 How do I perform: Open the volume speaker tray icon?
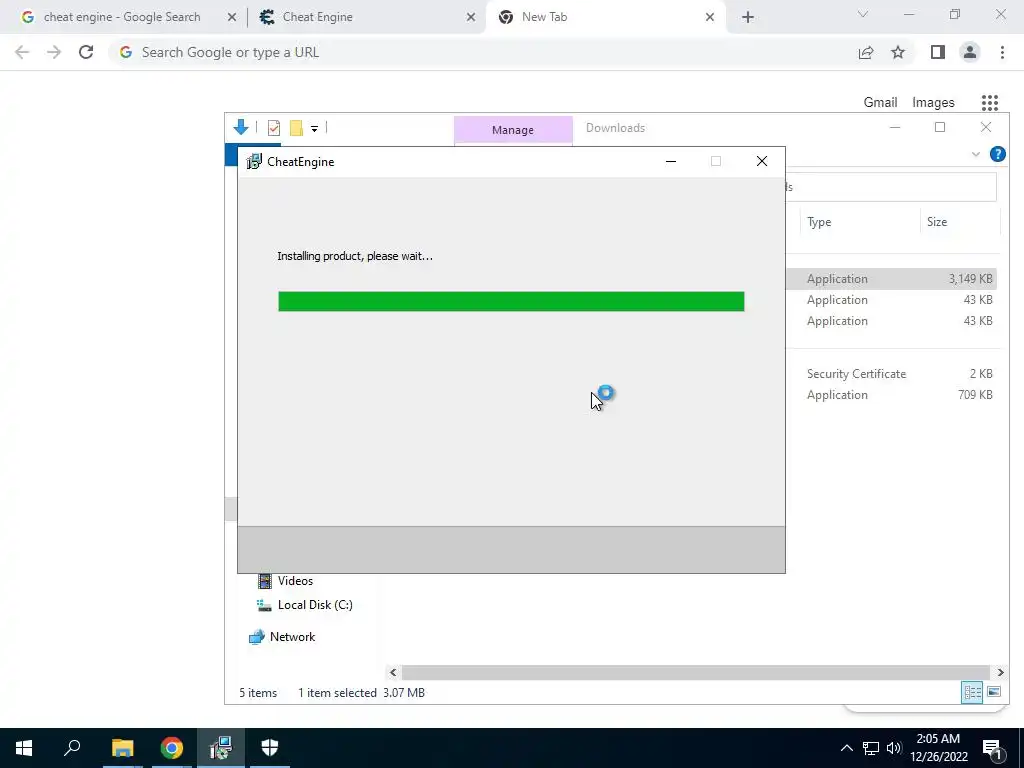pos(894,748)
